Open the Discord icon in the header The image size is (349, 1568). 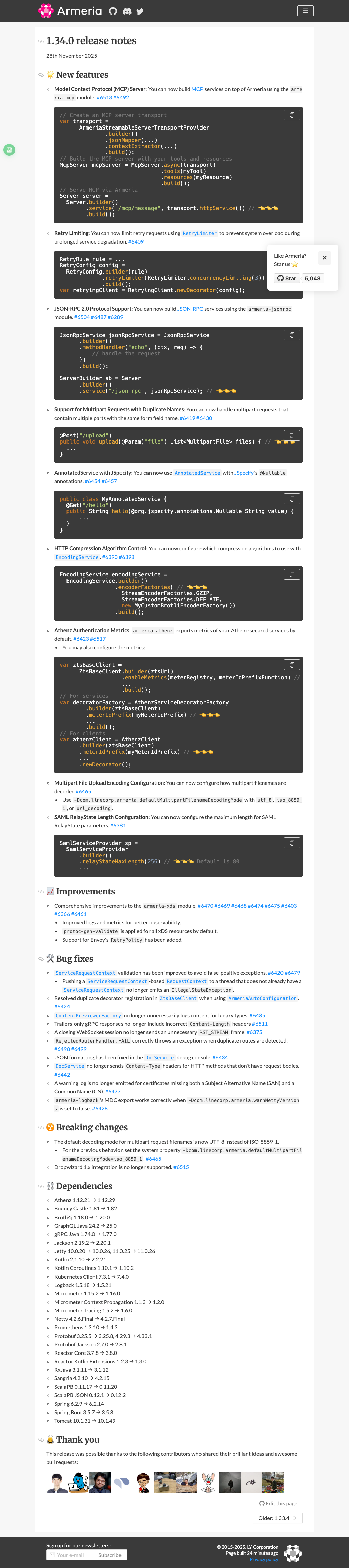[127, 11]
